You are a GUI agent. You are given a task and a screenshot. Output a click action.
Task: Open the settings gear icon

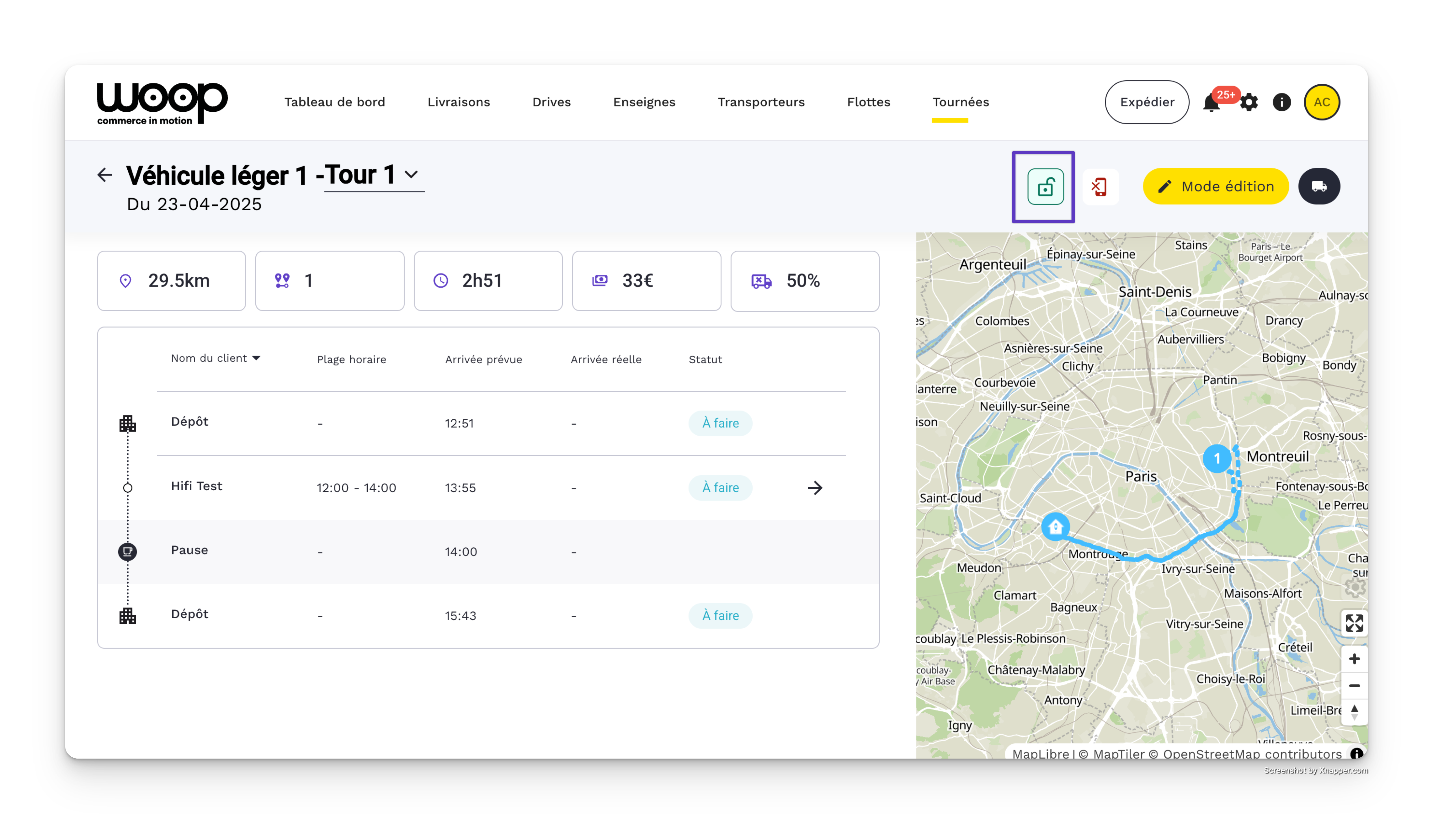pos(1249,103)
